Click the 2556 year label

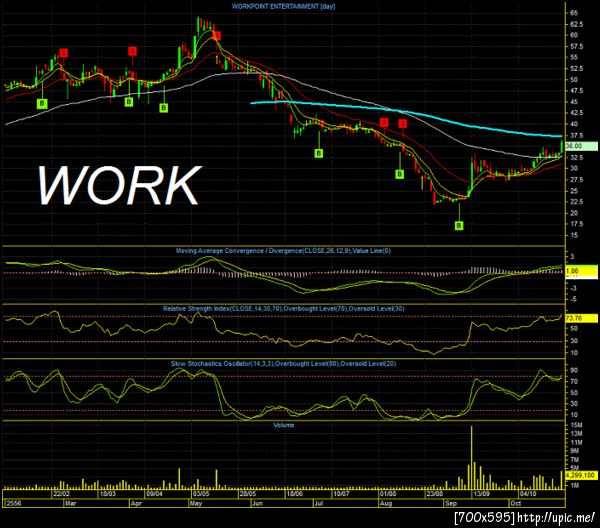[x=14, y=503]
